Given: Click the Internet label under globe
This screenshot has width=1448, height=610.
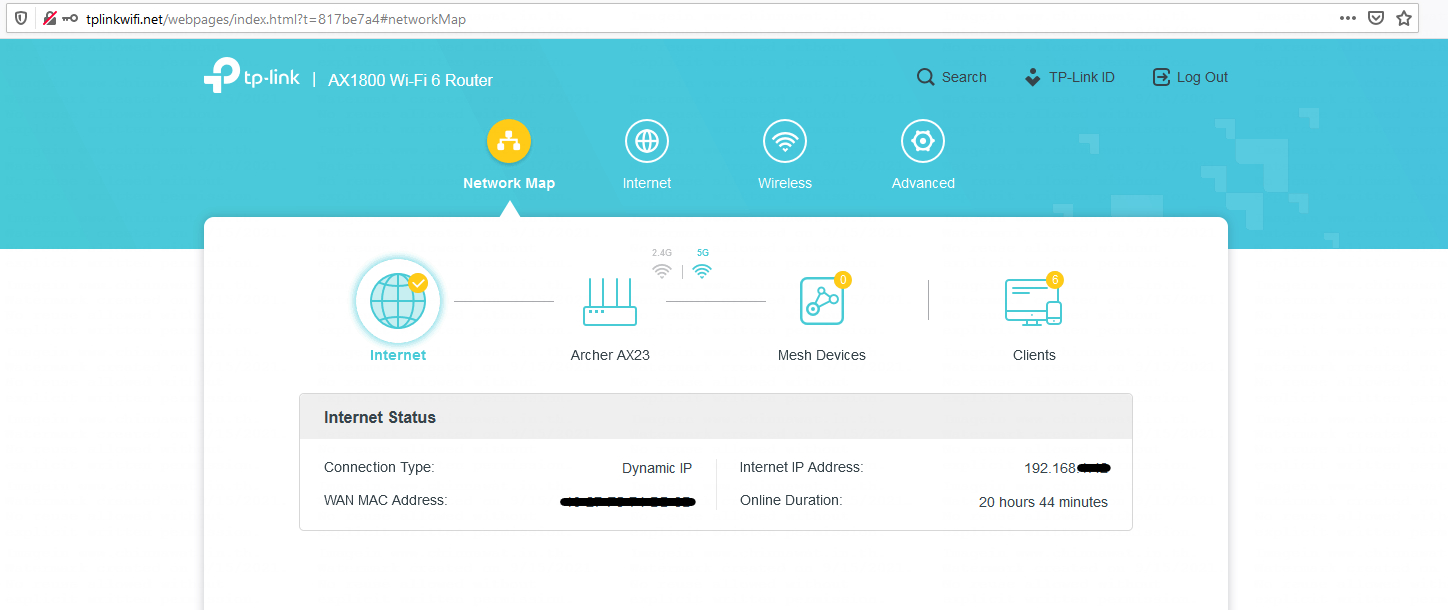Looking at the screenshot, I should click(x=398, y=355).
